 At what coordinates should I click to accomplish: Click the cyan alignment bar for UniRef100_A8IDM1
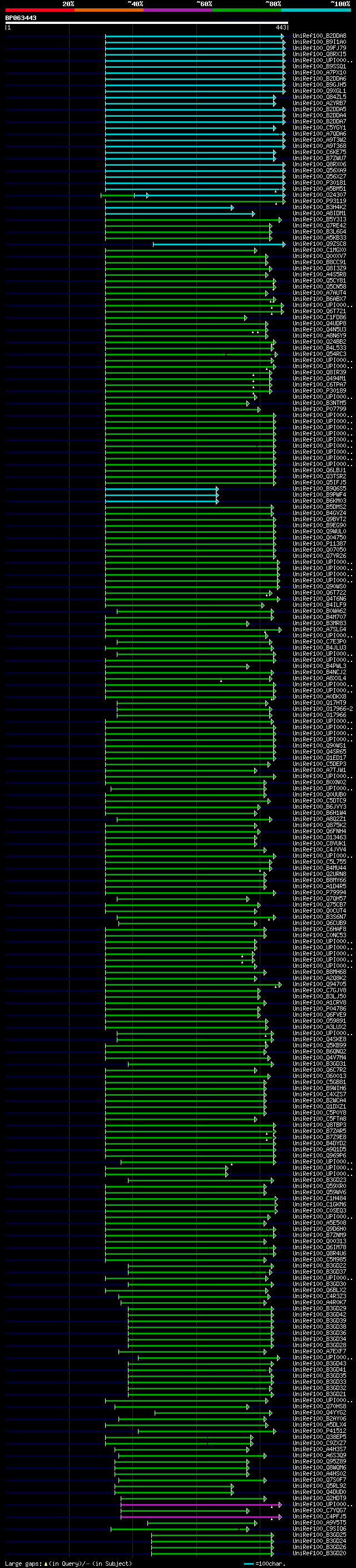(x=180, y=214)
